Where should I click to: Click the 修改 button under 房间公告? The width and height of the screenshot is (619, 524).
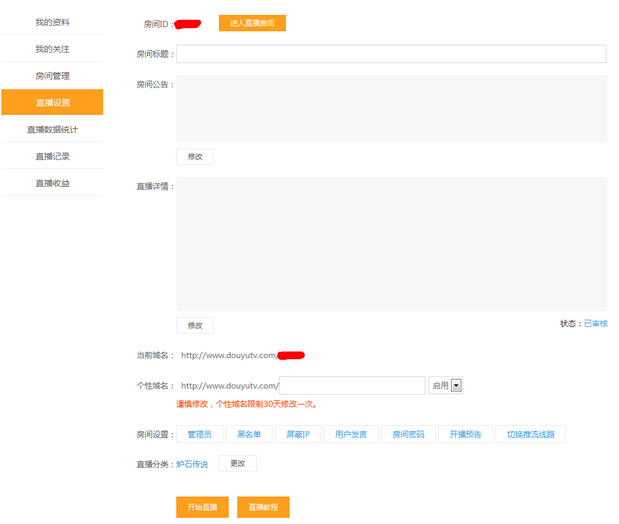point(195,157)
